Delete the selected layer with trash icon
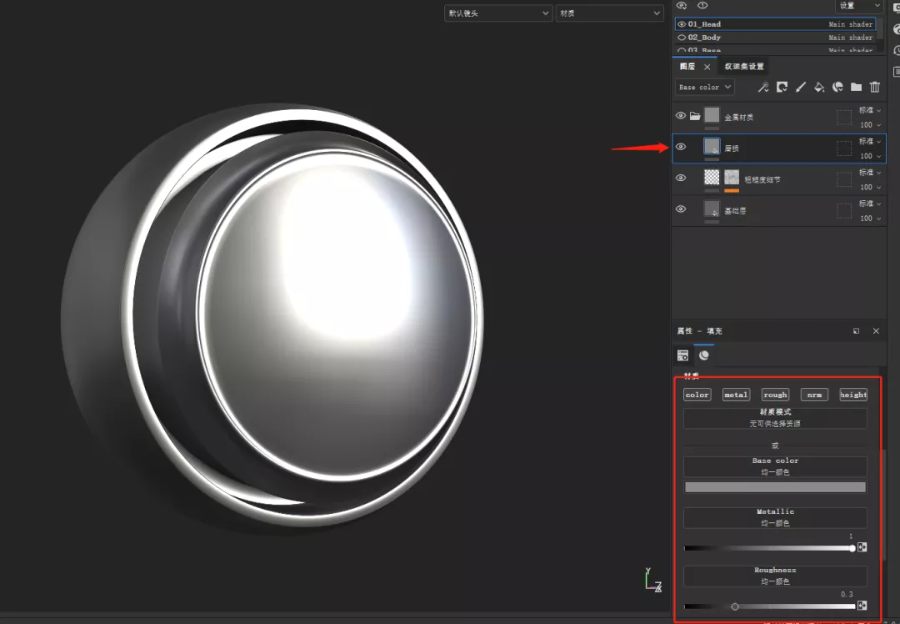The height and width of the screenshot is (624, 900). pos(875,87)
